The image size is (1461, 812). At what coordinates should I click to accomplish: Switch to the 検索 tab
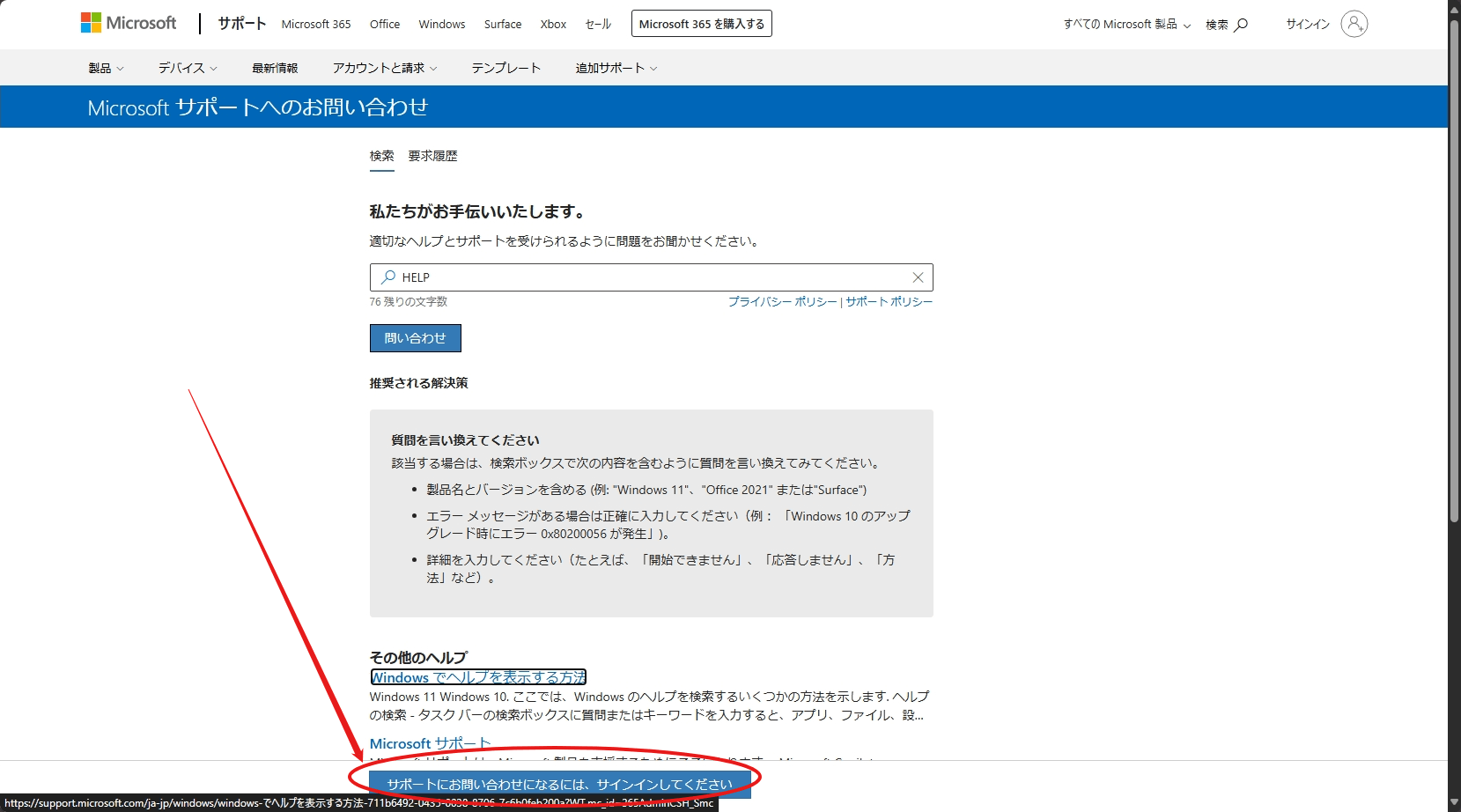tap(382, 156)
